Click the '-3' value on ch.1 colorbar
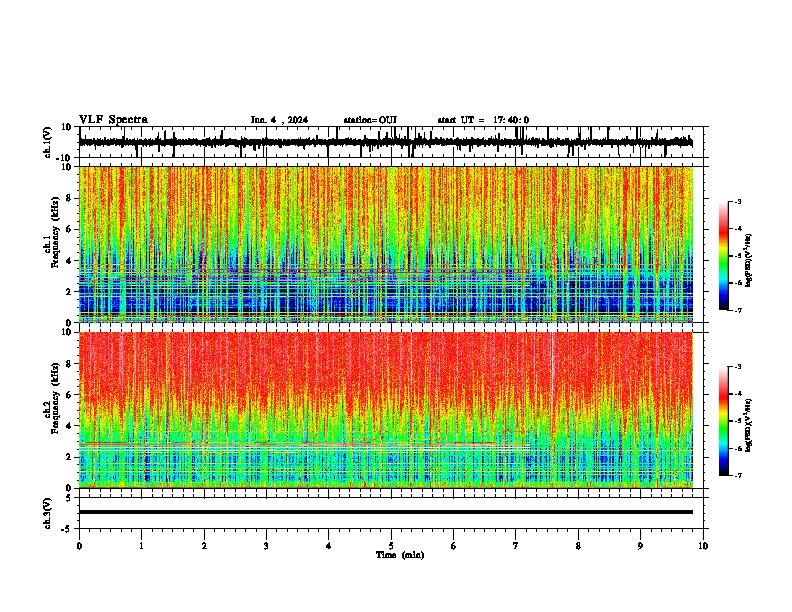The height and width of the screenshot is (612, 792). pos(737,202)
